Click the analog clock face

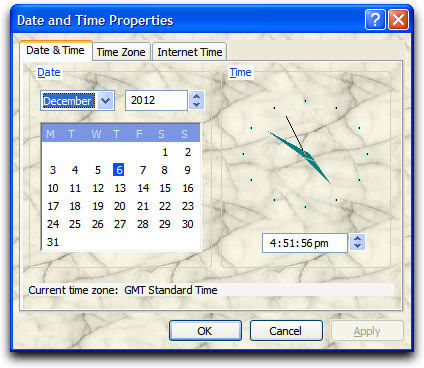pyautogui.click(x=305, y=154)
